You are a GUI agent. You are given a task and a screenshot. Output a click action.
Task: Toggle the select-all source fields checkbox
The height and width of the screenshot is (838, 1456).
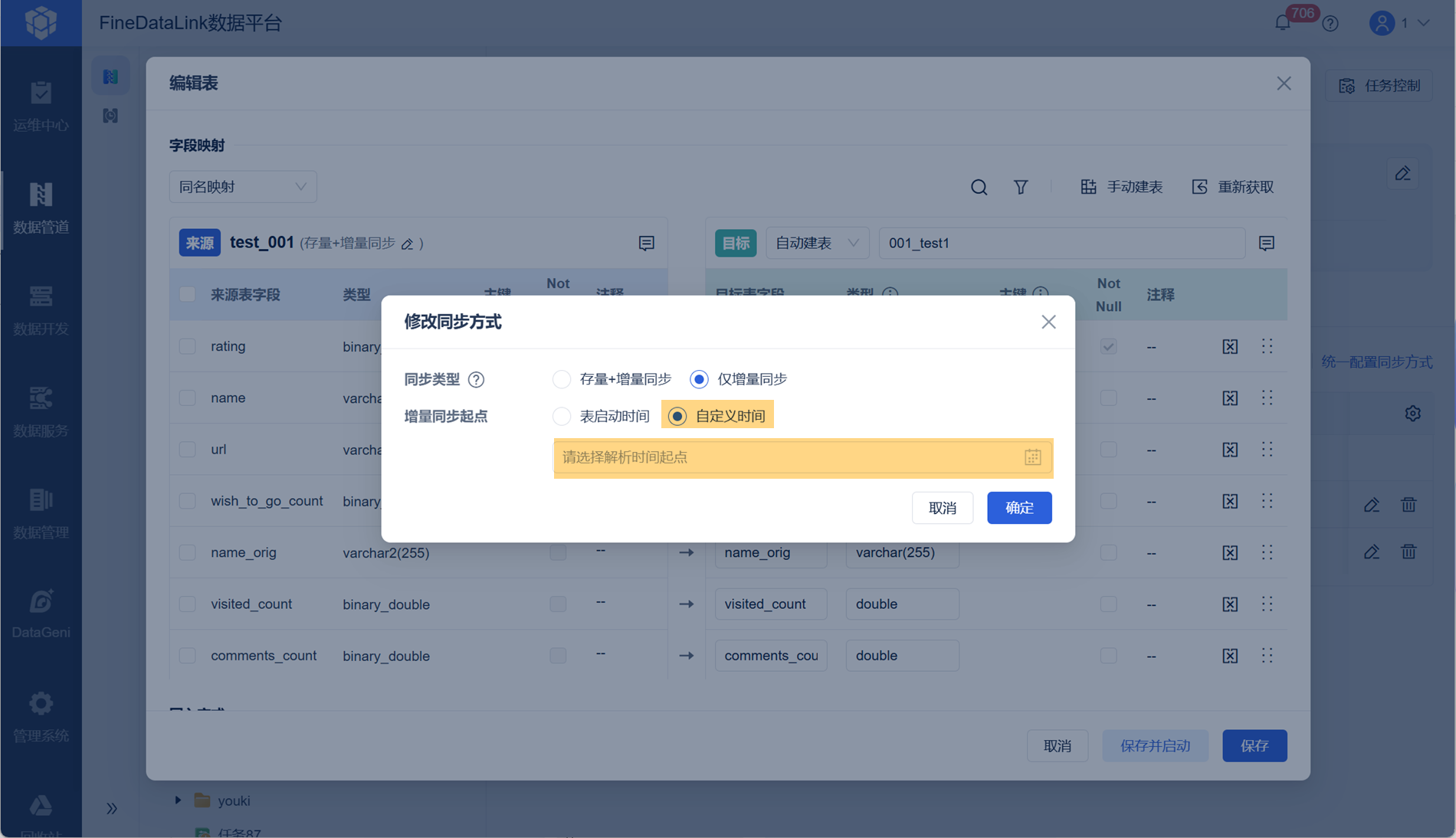[x=187, y=295]
